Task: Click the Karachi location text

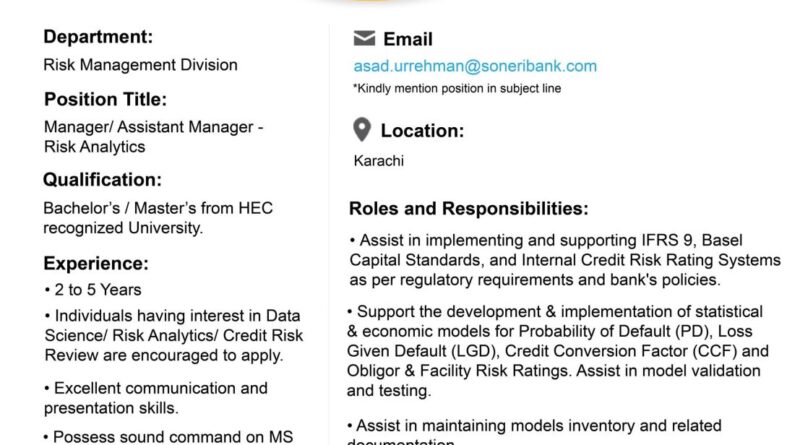Action: 377,160
